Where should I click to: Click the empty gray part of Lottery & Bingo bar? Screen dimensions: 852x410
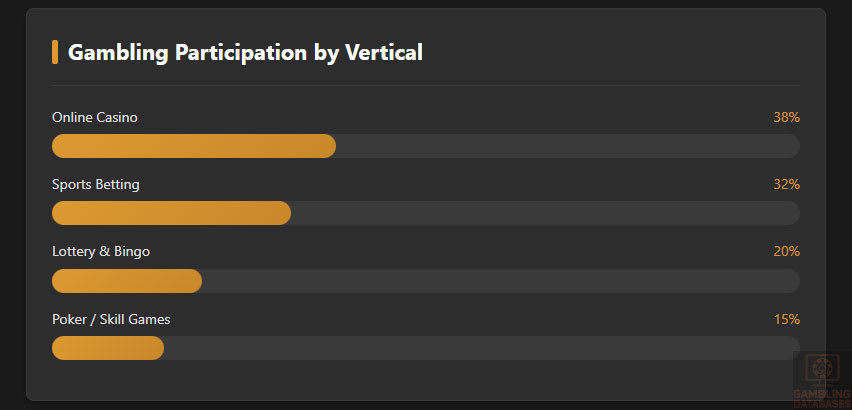coord(500,281)
